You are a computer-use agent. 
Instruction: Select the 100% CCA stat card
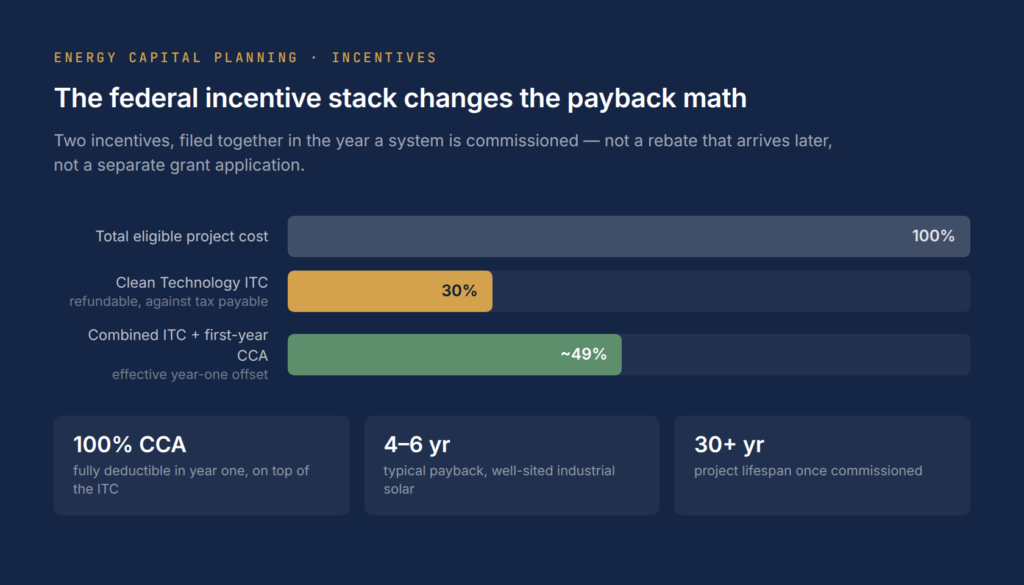click(x=202, y=466)
